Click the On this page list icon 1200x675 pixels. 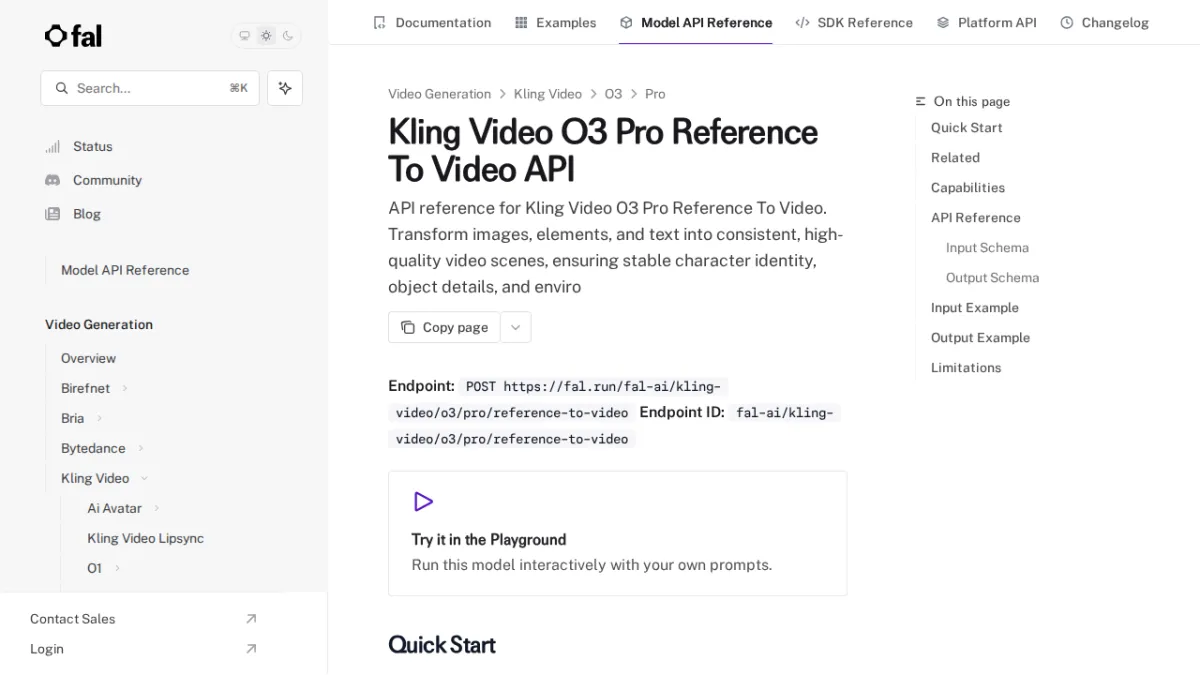(921, 101)
